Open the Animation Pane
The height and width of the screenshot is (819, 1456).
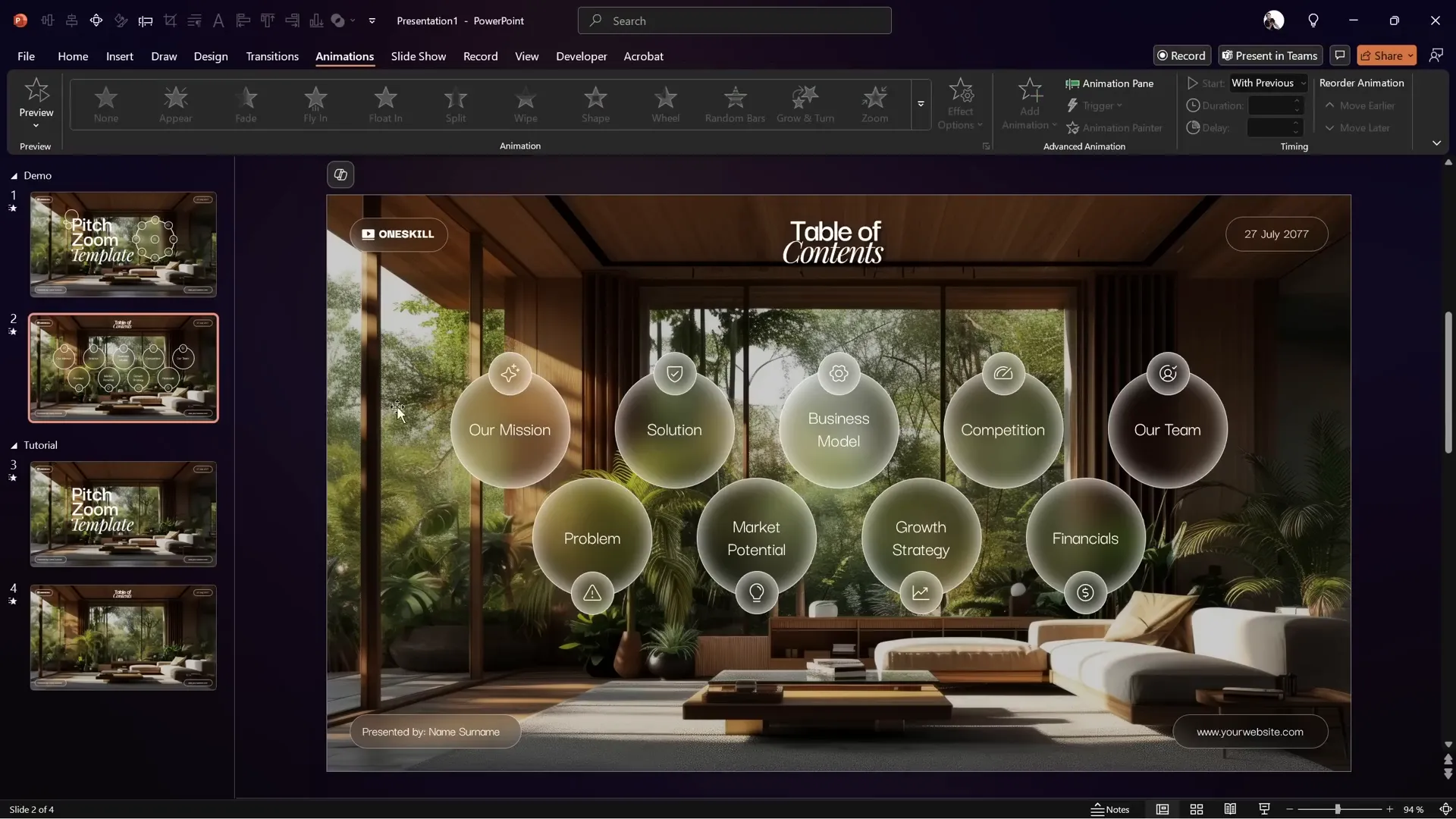1109,83
